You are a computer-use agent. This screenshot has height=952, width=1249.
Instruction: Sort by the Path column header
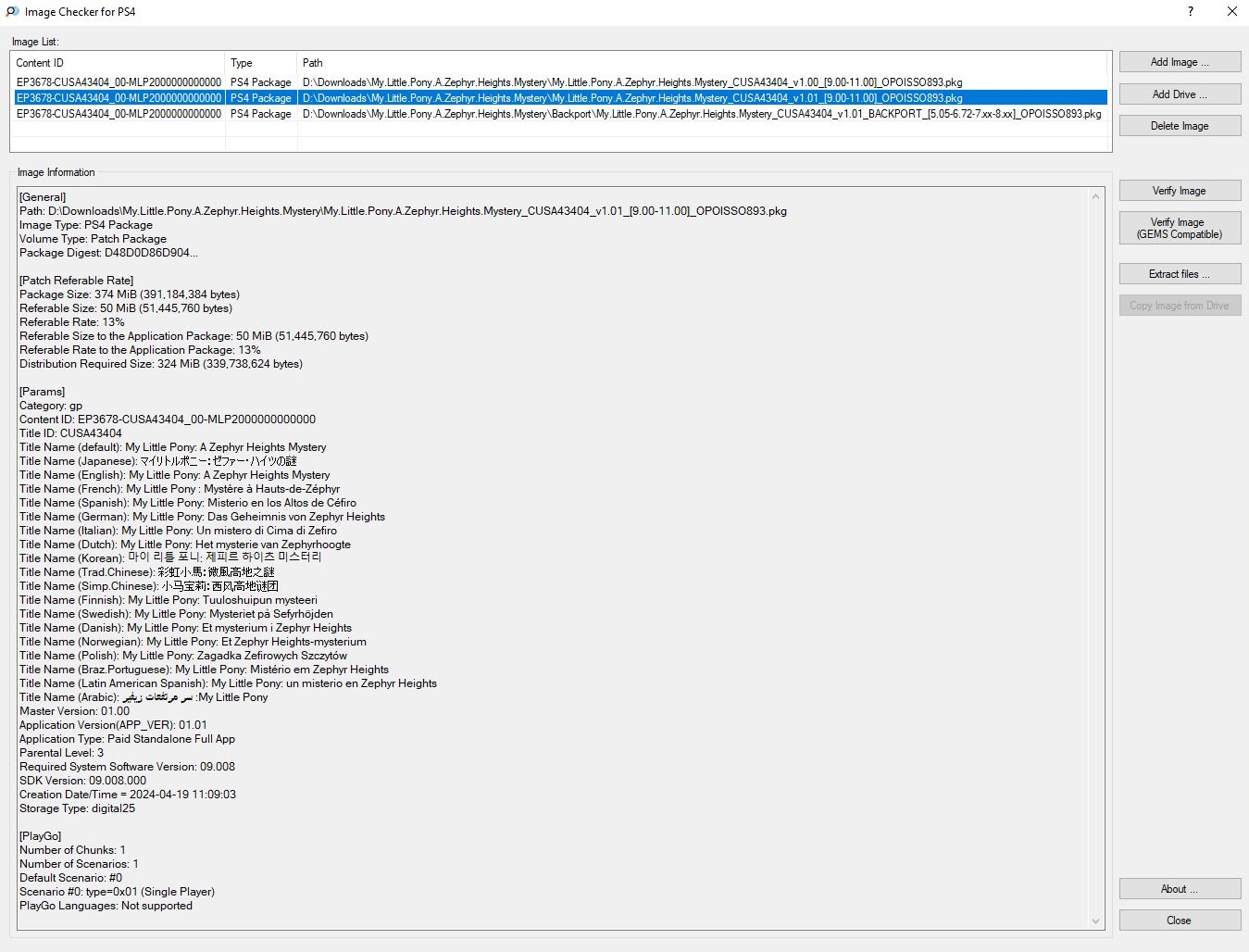[702, 63]
